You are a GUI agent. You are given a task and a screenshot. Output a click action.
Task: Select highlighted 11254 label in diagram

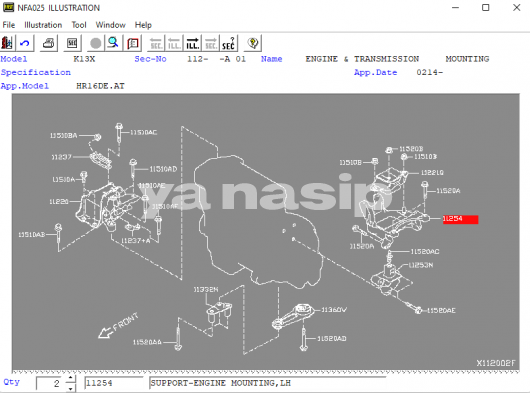460,219
